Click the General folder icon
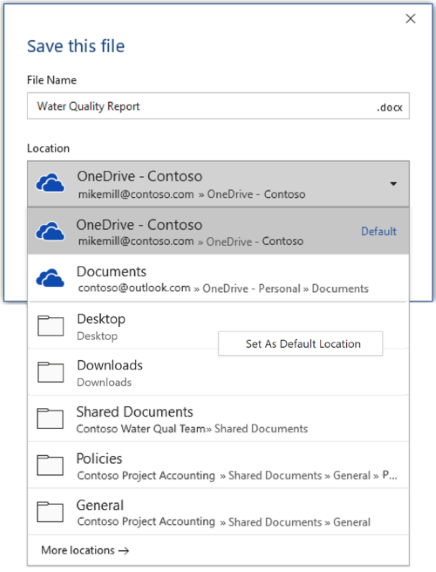The height and width of the screenshot is (572, 436). 50,512
